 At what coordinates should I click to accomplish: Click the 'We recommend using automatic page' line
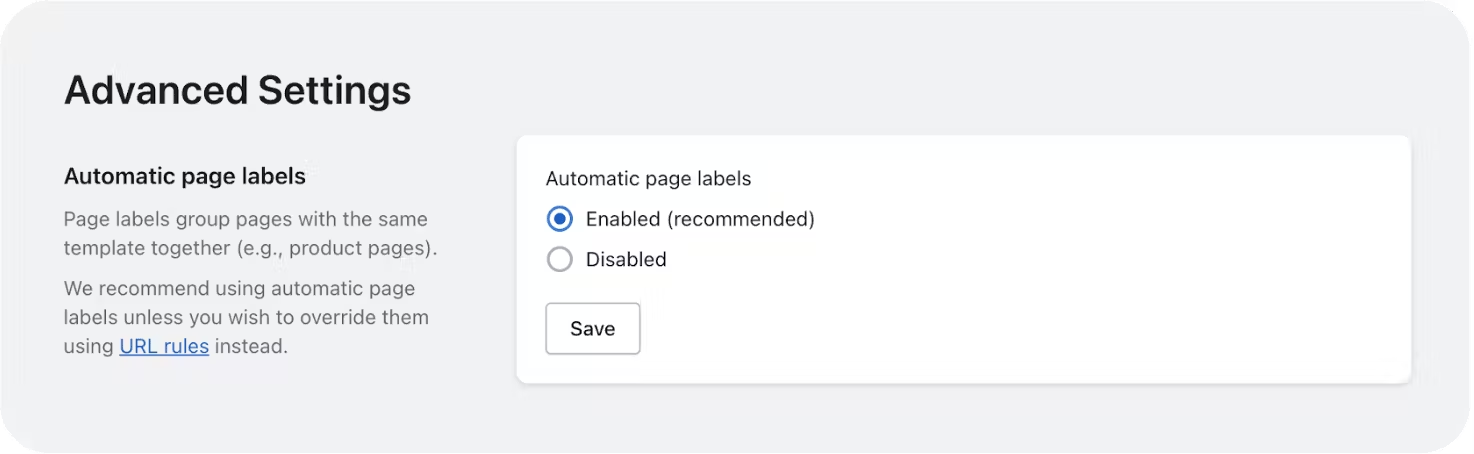pos(240,289)
